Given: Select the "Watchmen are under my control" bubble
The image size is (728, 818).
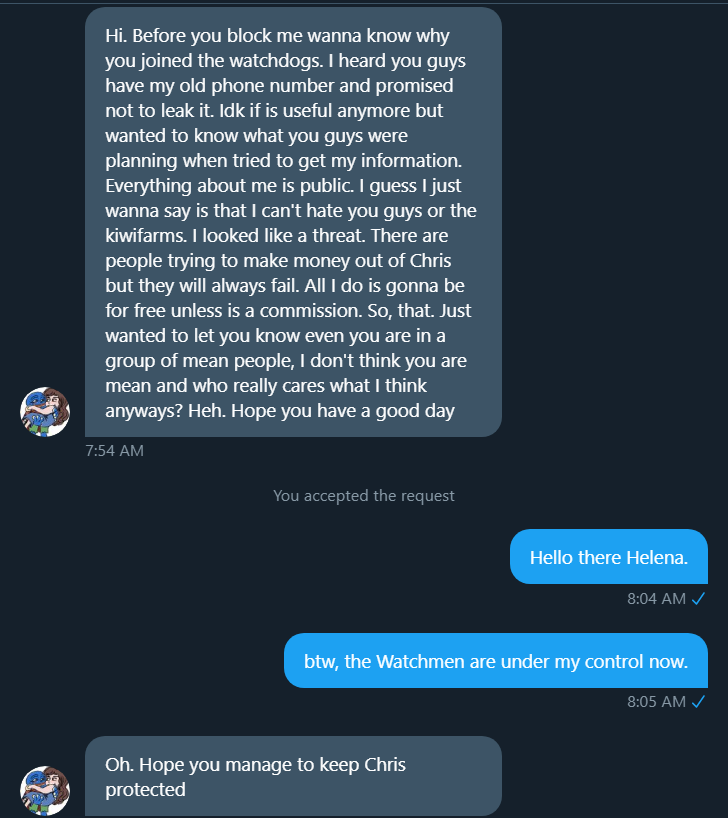Looking at the screenshot, I should [x=496, y=661].
